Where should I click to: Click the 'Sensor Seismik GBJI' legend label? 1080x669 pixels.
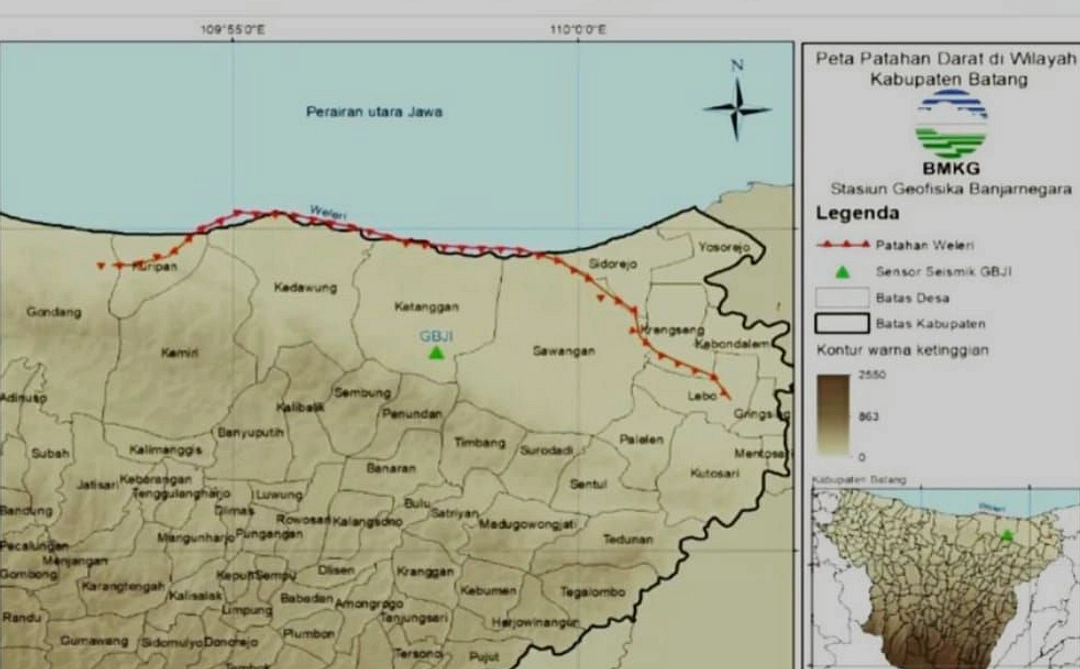[x=944, y=271]
